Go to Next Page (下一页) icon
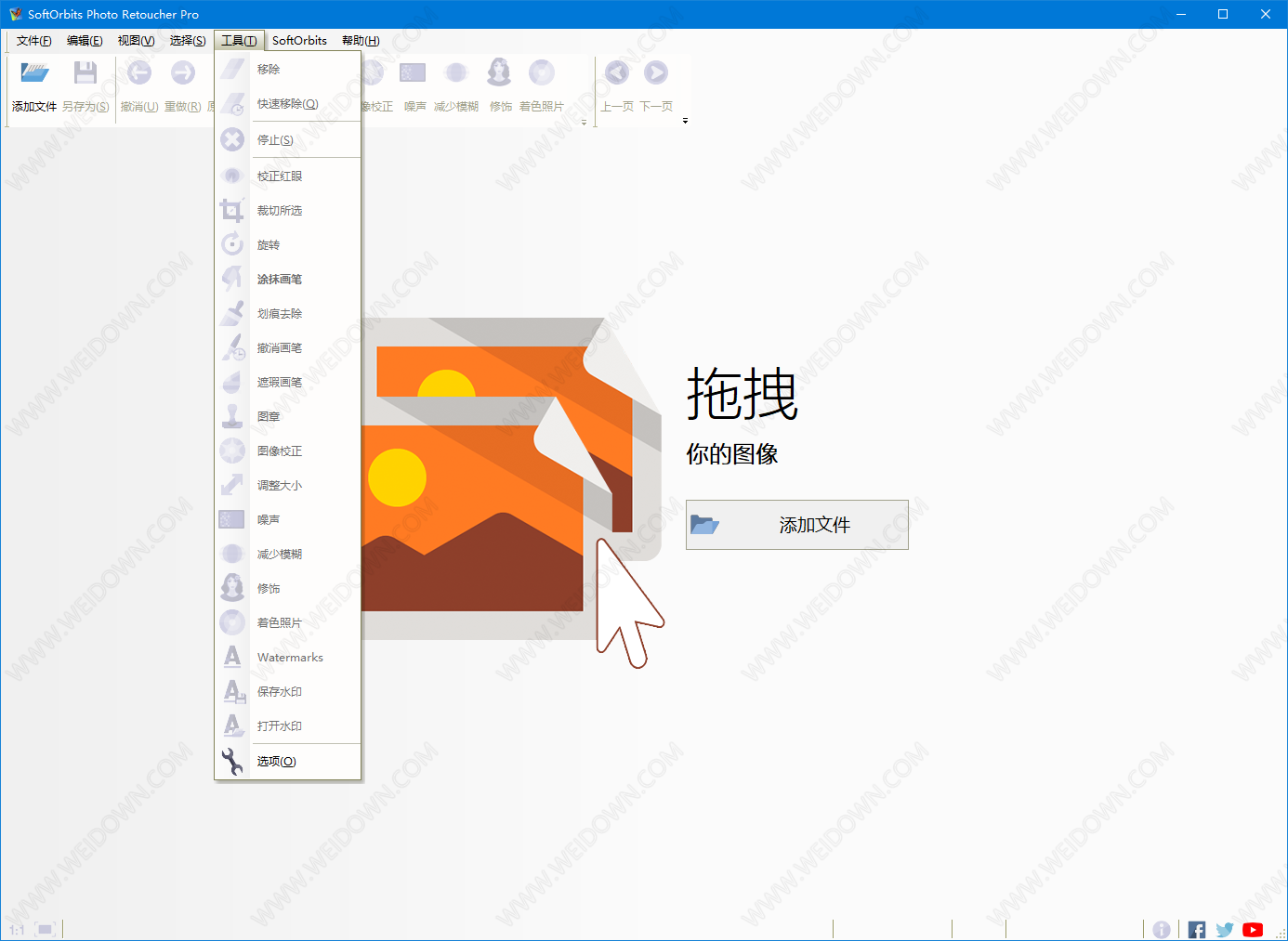The image size is (1288, 941). [x=656, y=73]
